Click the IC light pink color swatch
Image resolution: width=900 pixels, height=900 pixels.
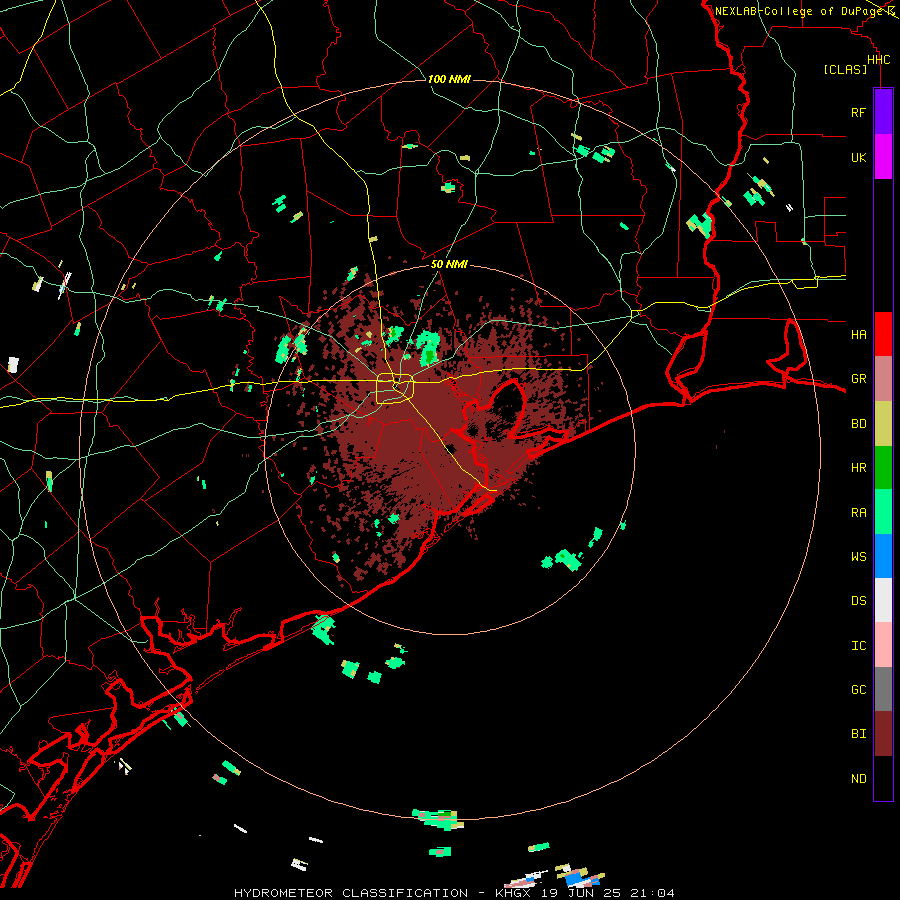(883, 645)
